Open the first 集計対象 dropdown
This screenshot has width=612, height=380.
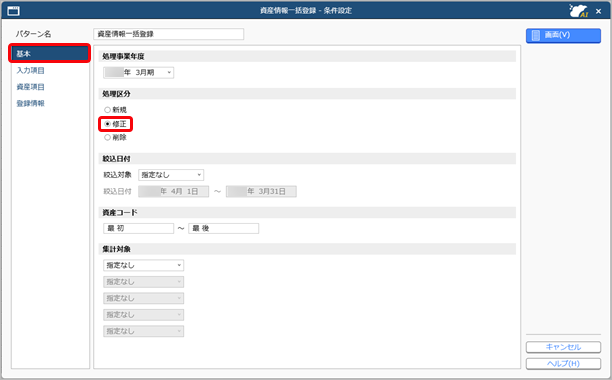click(143, 265)
